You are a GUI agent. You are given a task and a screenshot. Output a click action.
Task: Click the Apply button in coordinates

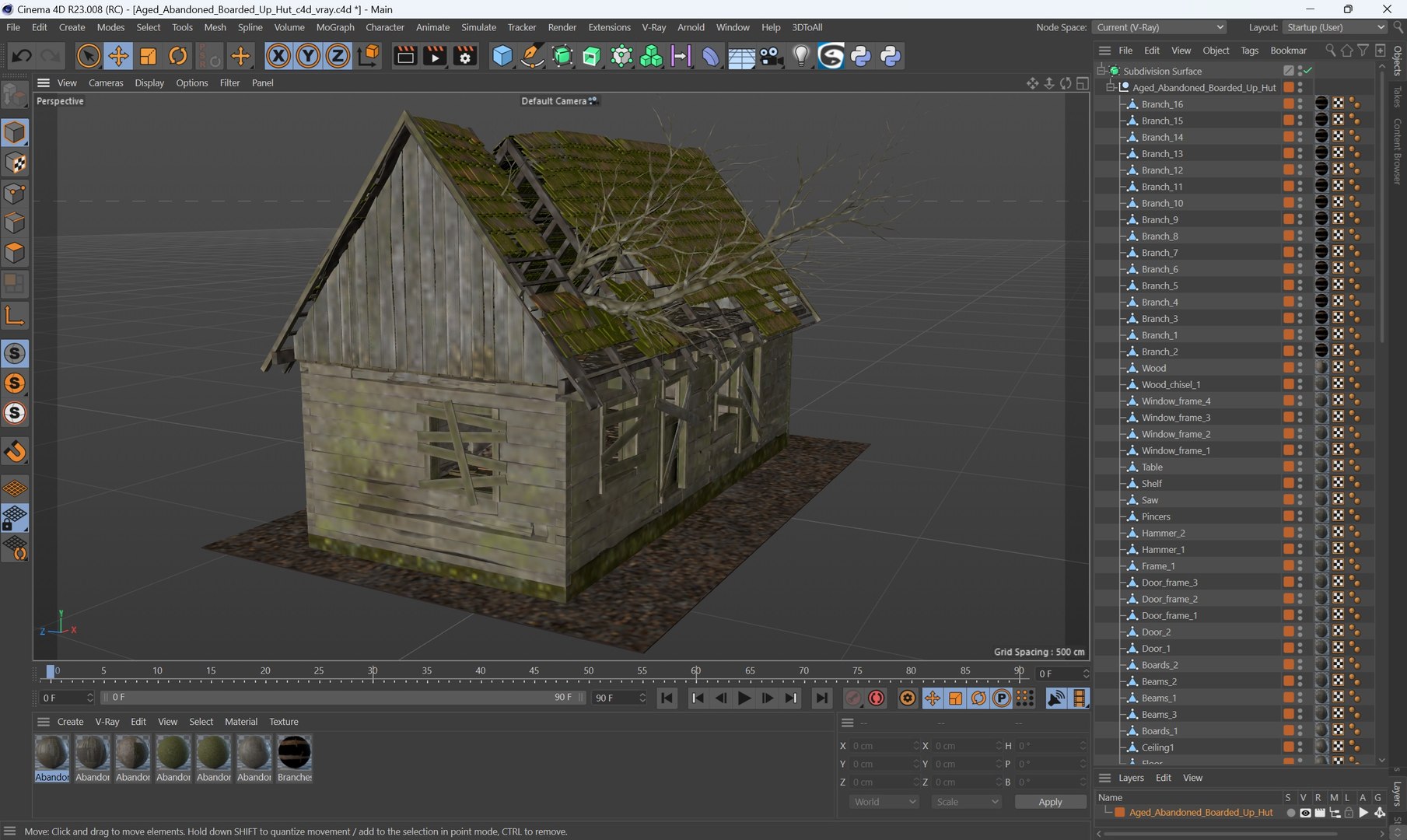[x=1050, y=802]
